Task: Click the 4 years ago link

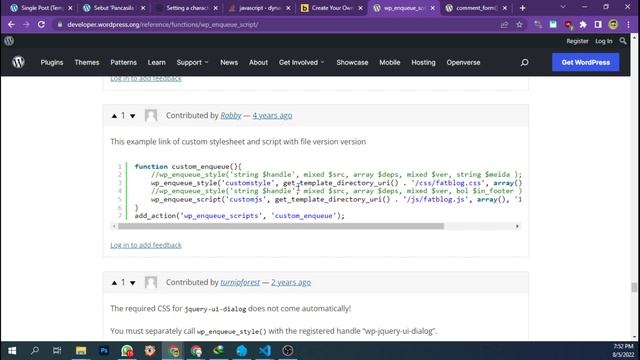Action: (272, 116)
